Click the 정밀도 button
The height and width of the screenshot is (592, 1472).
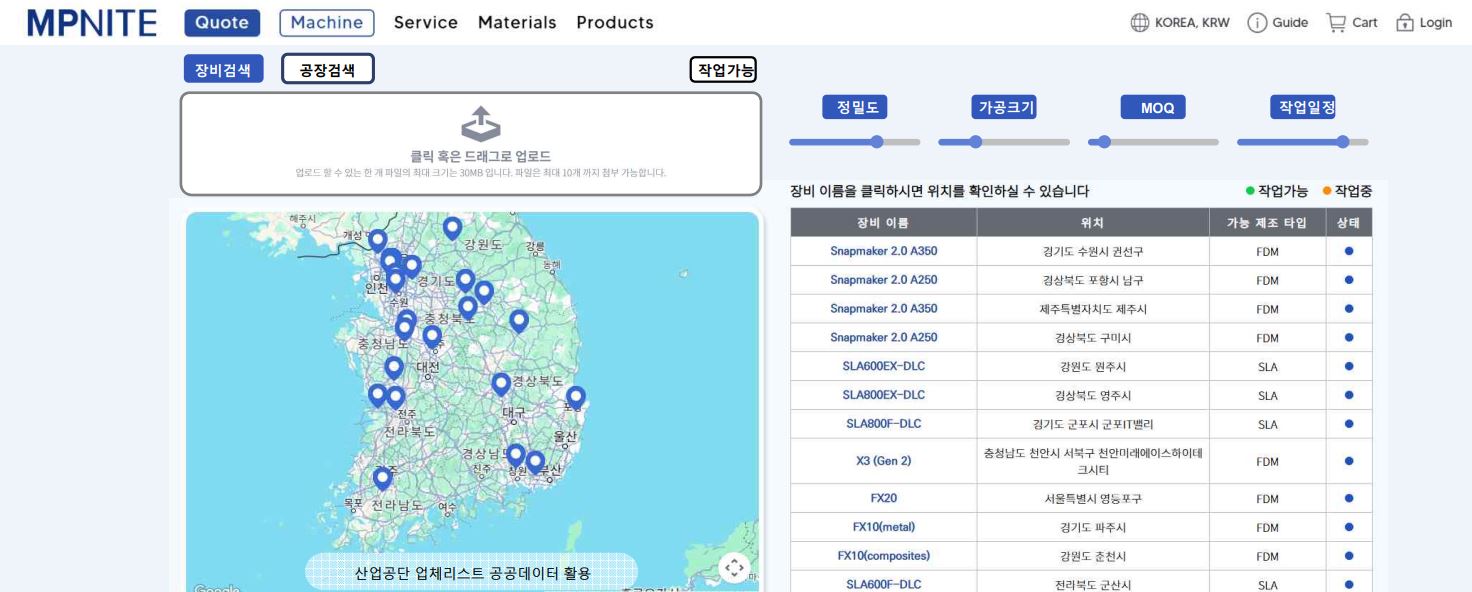click(856, 108)
